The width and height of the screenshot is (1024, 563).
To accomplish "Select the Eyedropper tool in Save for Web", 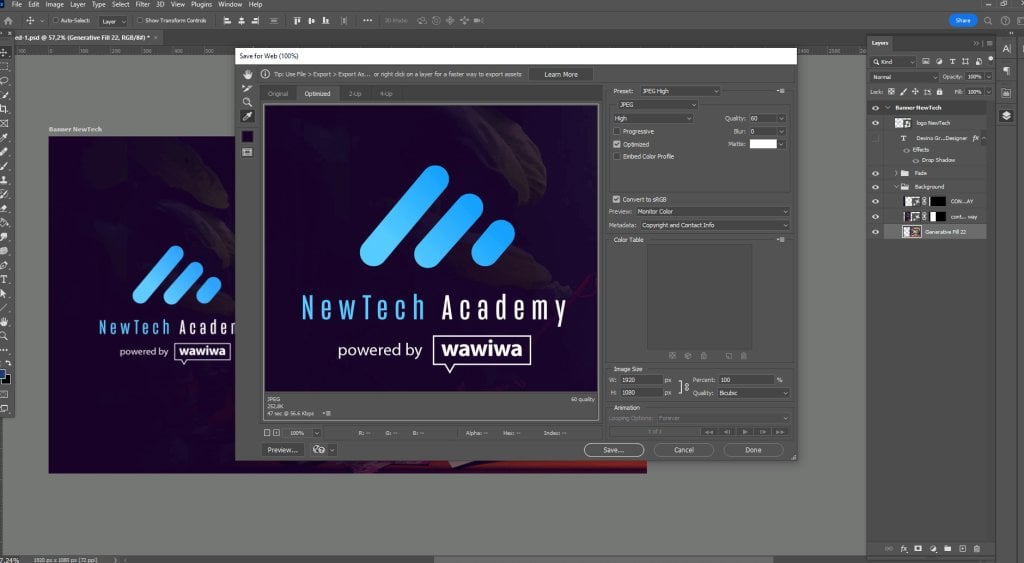I will click(x=248, y=116).
